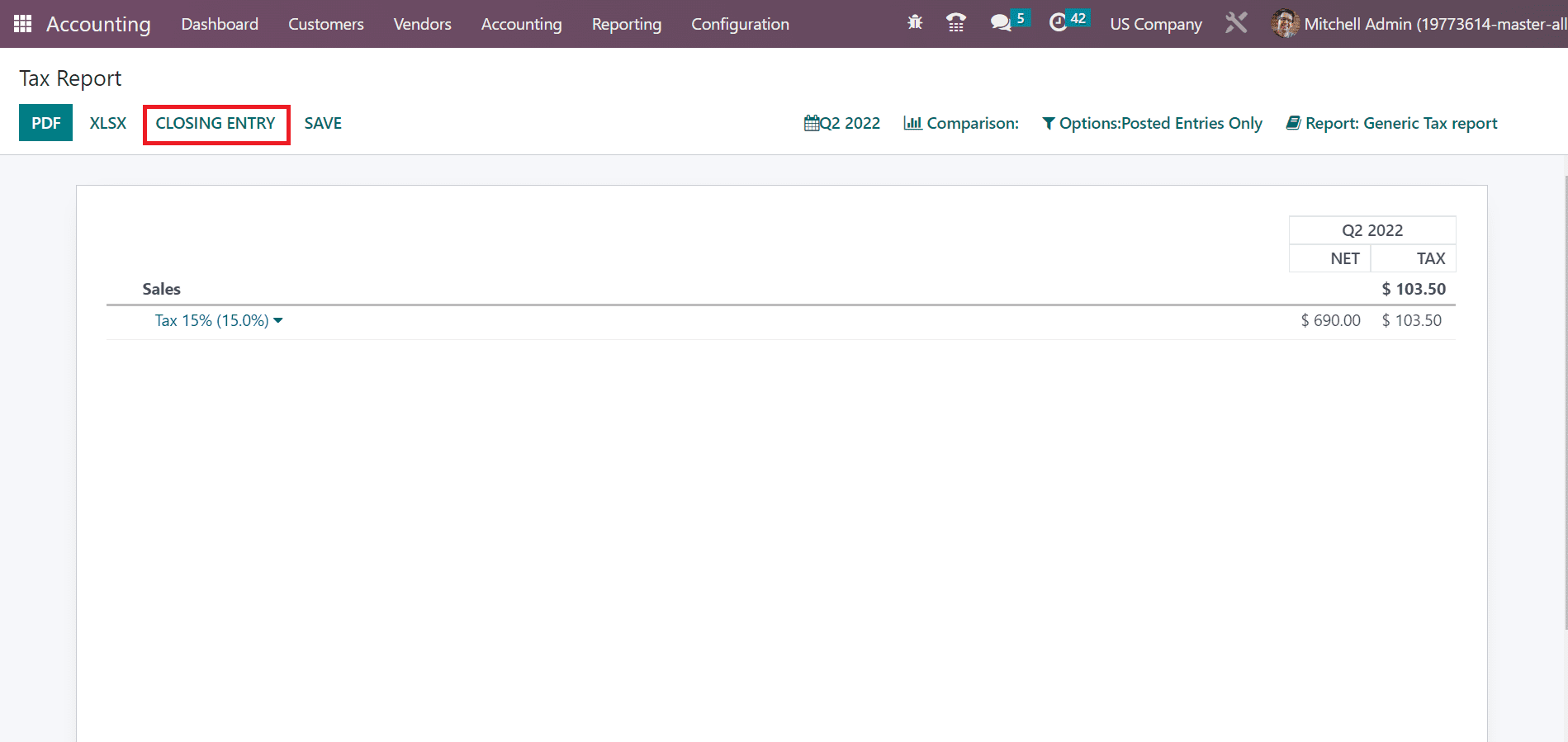This screenshot has width=1568, height=742.
Task: Click the CLOSING ENTRY button
Action: tap(216, 124)
